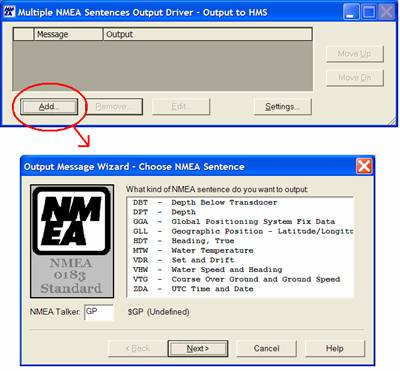The image size is (400, 371).
Task: Click the Next > wizard button
Action: click(x=198, y=349)
